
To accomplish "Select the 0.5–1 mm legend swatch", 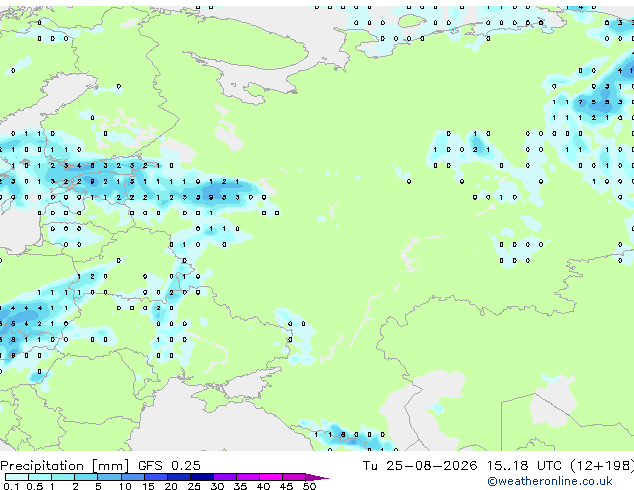I will click(40, 477).
